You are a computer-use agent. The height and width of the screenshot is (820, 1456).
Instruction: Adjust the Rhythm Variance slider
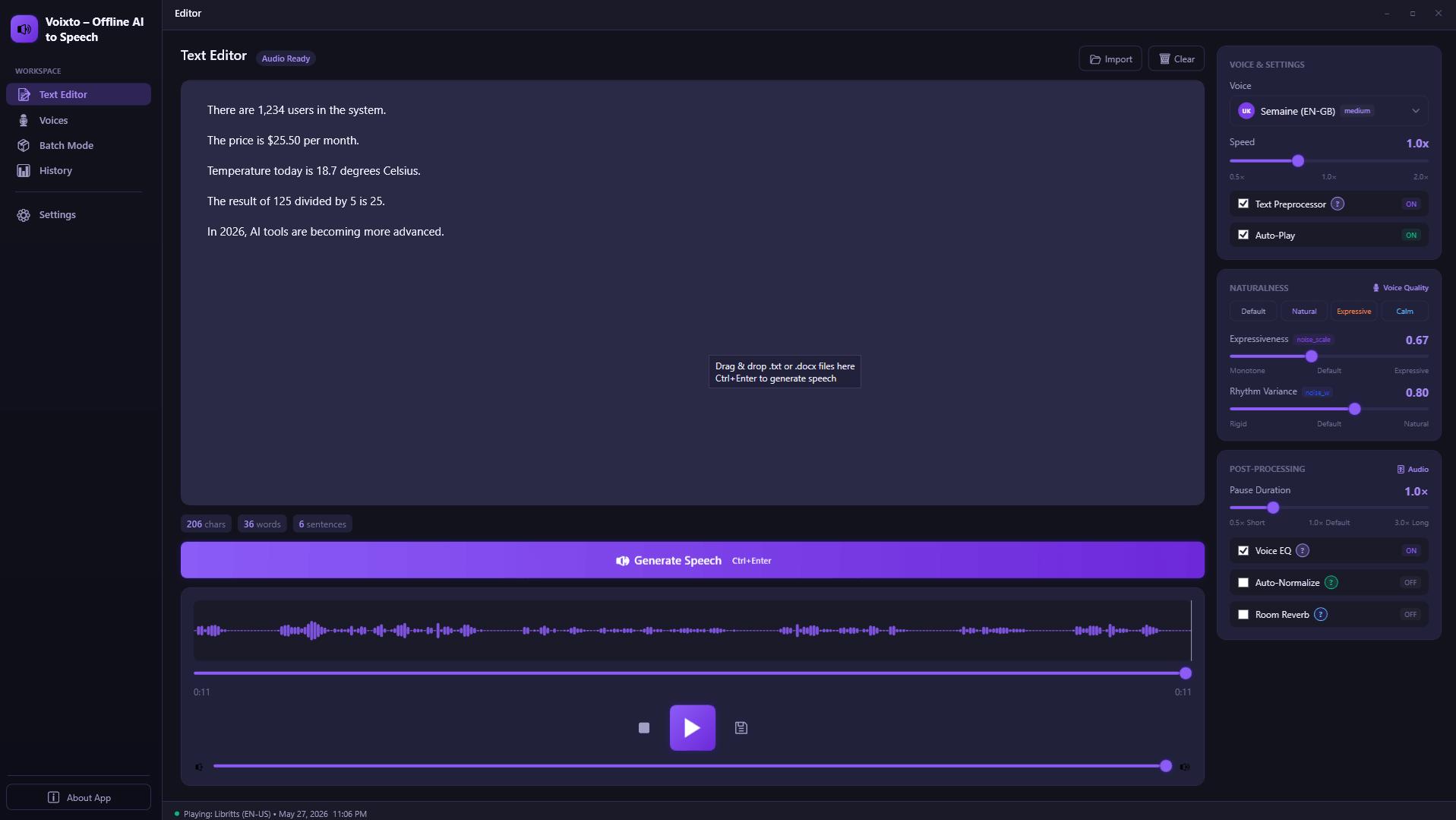coord(1328,409)
